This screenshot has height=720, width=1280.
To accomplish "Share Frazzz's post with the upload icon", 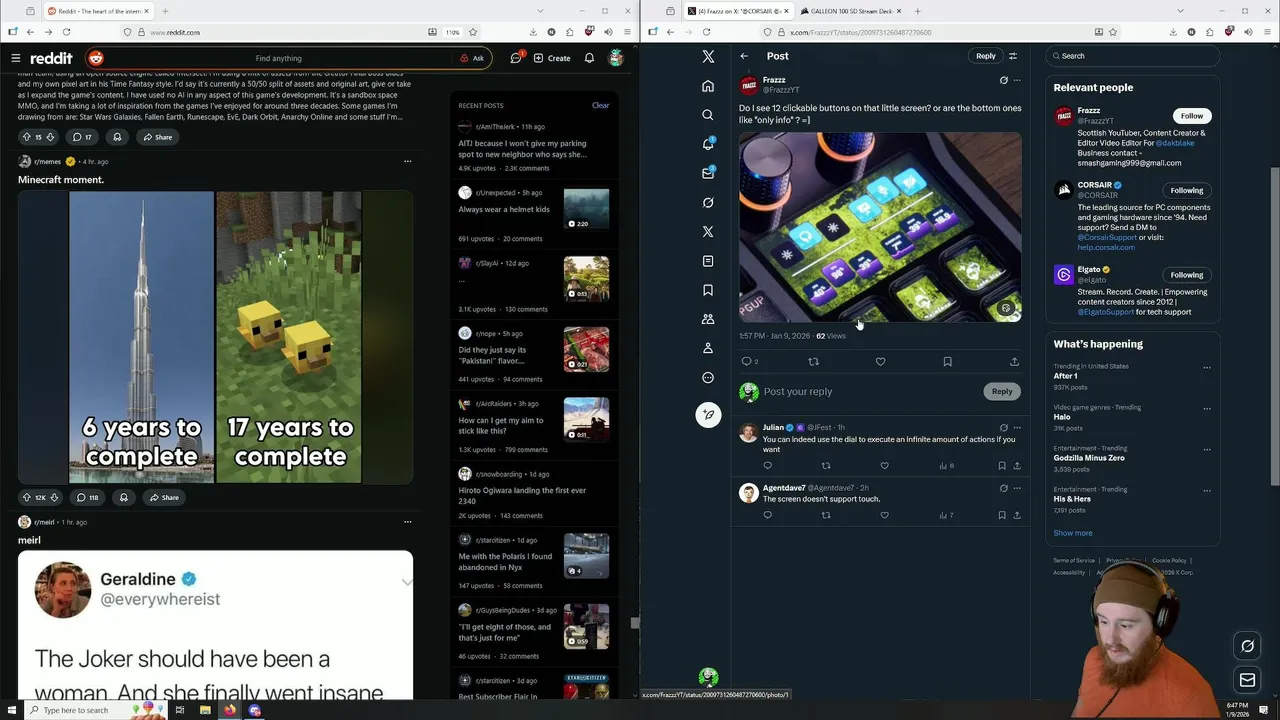I will [x=1014, y=362].
